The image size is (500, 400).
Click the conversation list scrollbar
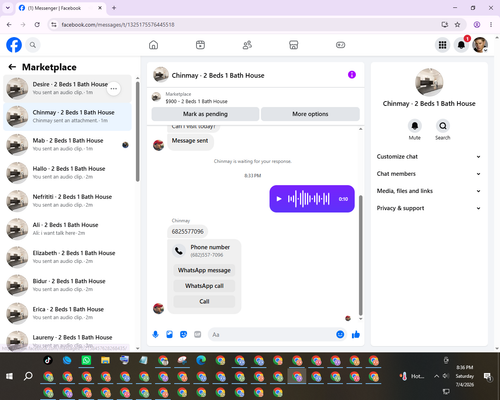137,132
